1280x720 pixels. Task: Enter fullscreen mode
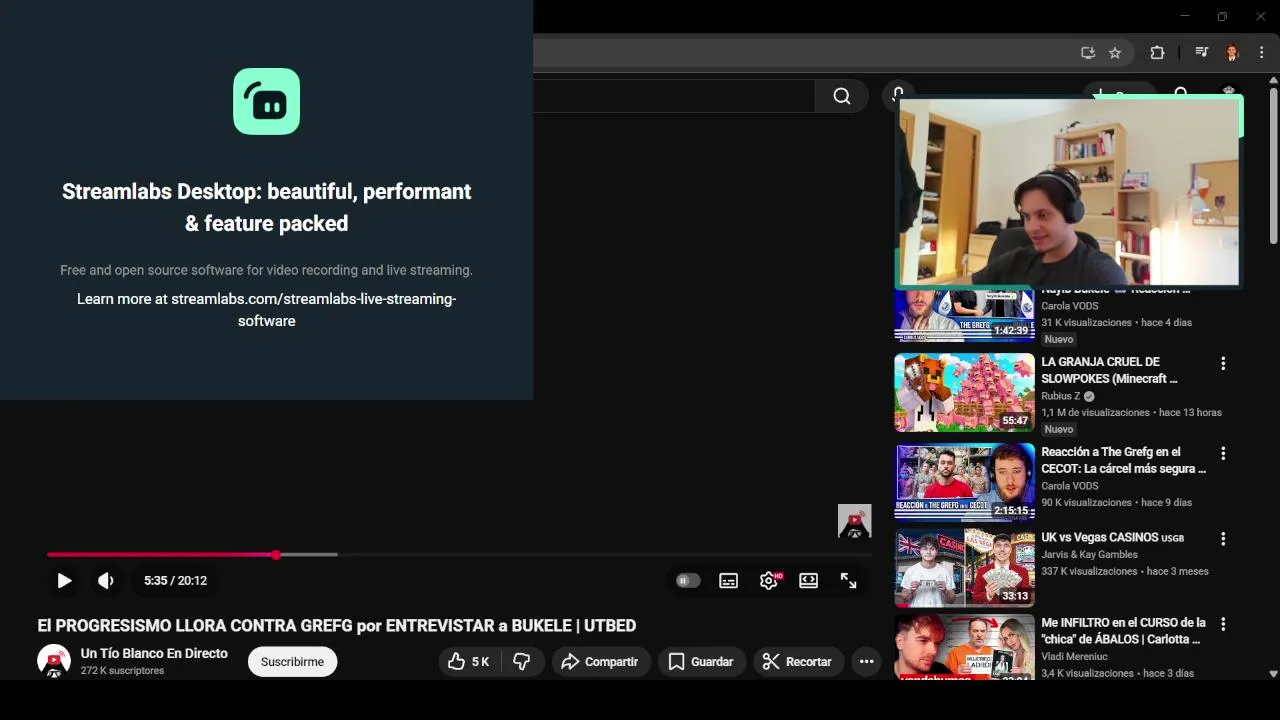848,581
